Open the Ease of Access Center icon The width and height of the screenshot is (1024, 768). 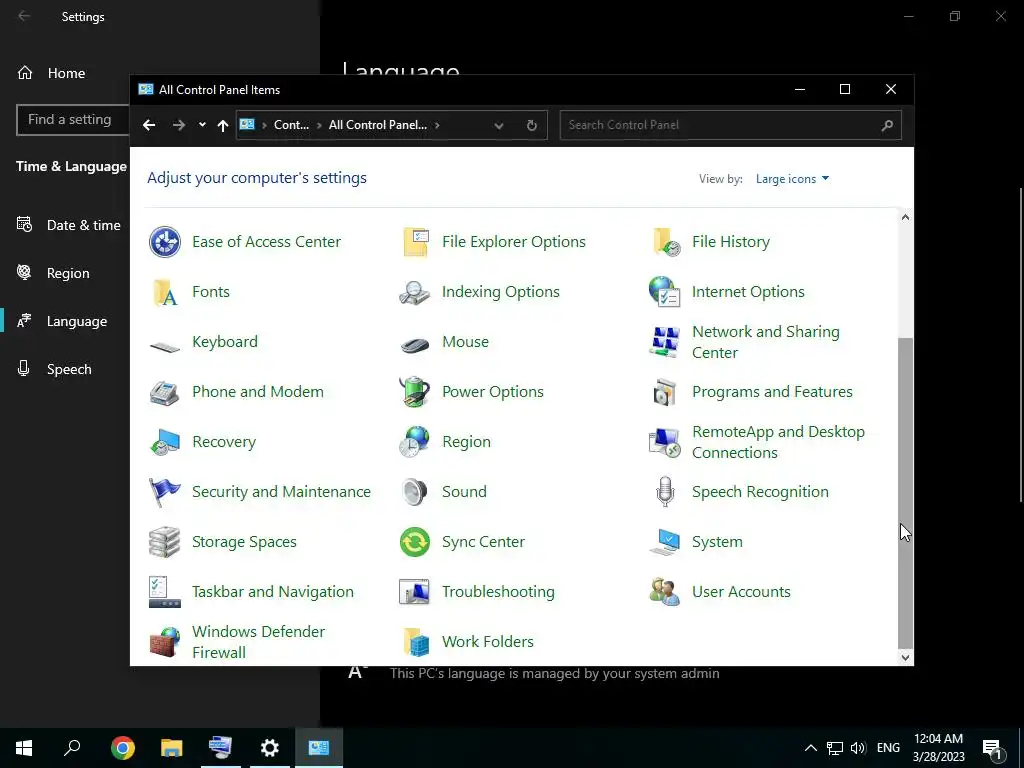[x=165, y=242]
